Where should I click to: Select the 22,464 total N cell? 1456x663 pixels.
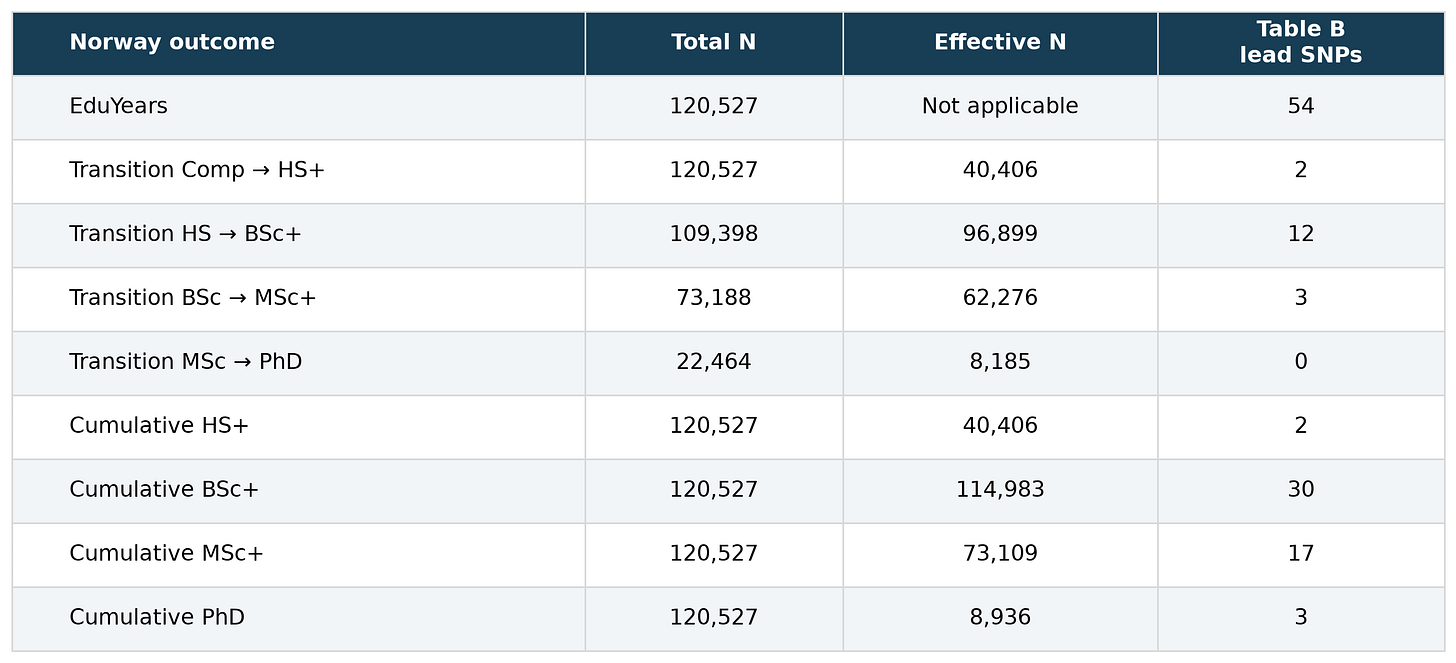[x=713, y=362]
